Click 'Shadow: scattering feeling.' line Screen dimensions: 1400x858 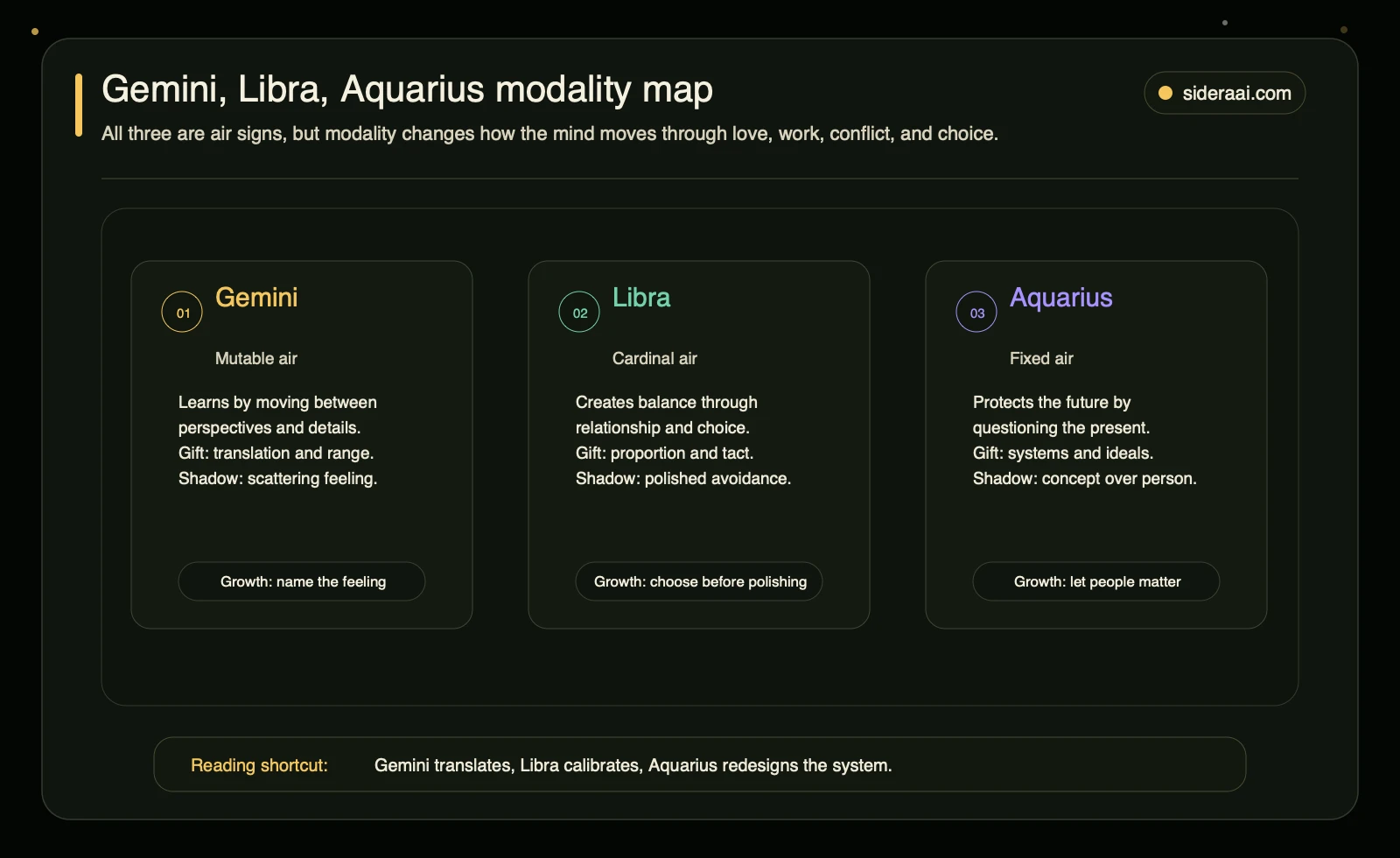(x=278, y=478)
